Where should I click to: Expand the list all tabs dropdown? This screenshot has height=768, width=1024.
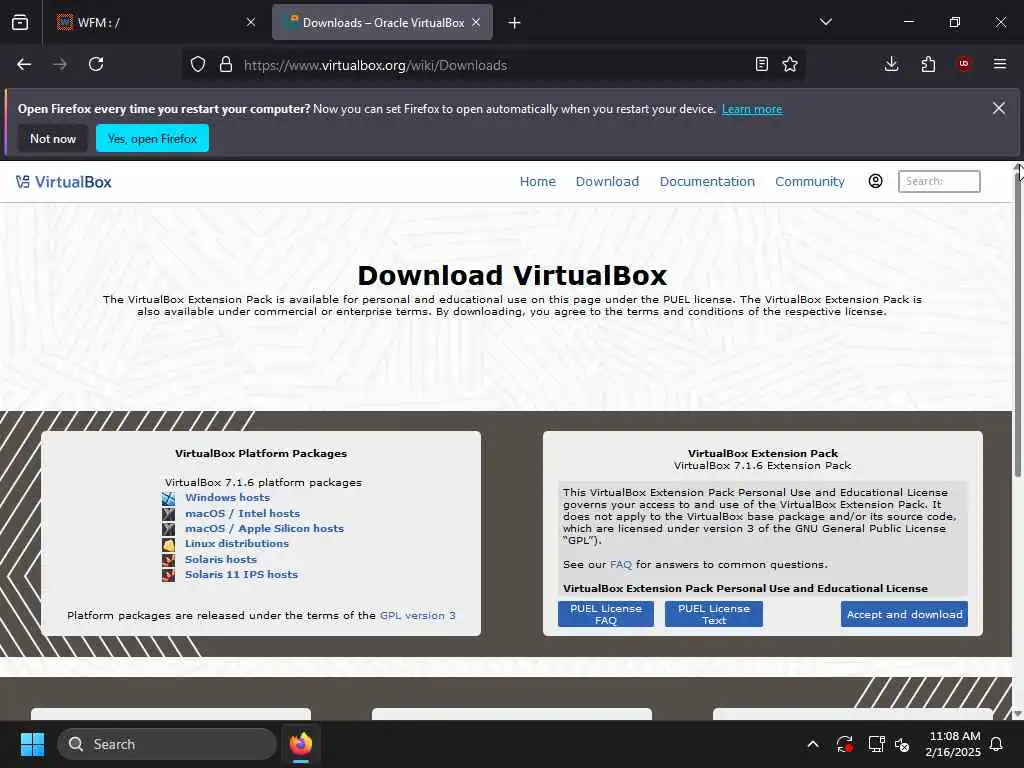826,22
